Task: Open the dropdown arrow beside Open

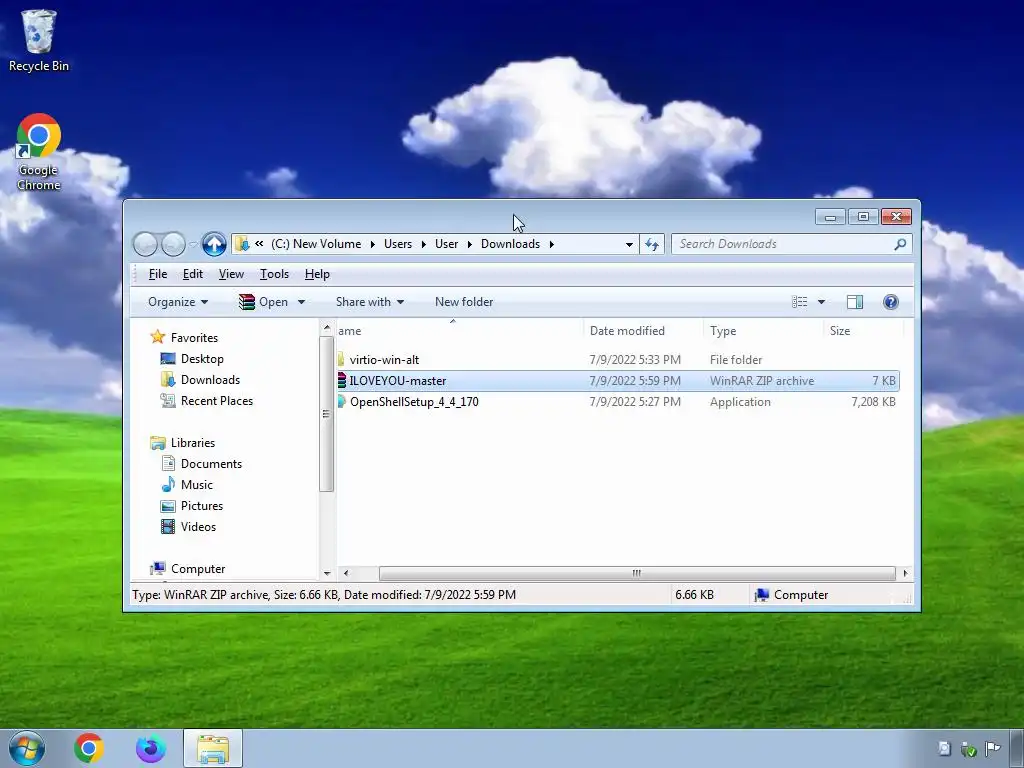Action: coord(301,302)
